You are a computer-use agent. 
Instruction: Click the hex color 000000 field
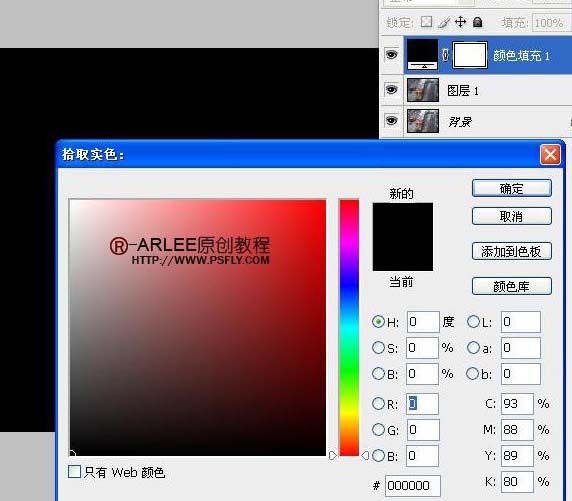pos(413,486)
